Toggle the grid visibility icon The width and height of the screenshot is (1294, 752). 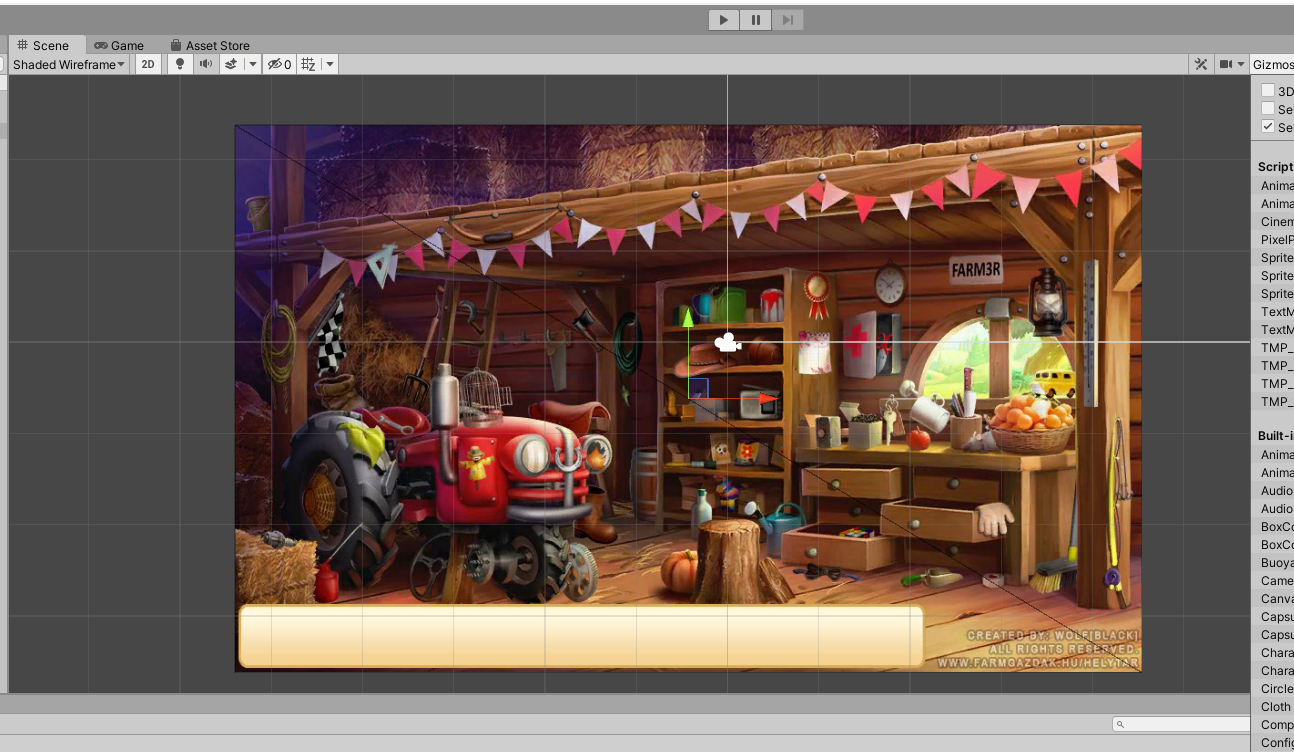tap(308, 64)
